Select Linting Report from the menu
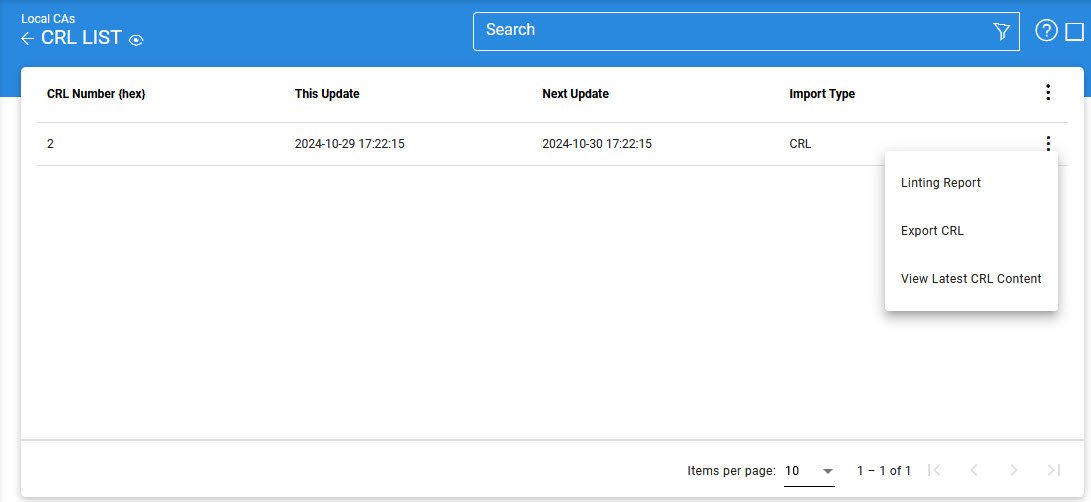This screenshot has height=502, width=1091. 940,183
